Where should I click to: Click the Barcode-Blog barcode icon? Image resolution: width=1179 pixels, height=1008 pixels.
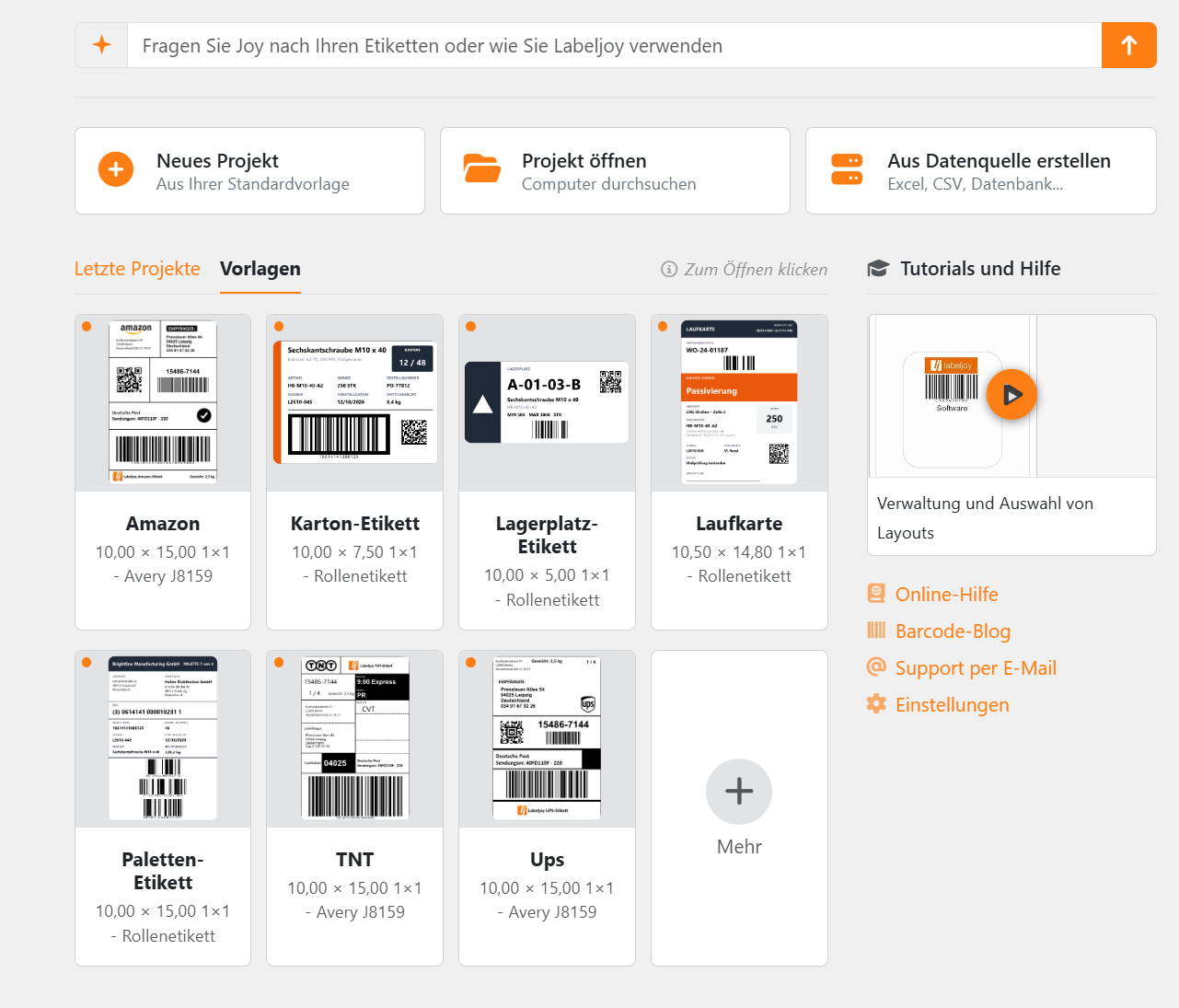[x=876, y=631]
